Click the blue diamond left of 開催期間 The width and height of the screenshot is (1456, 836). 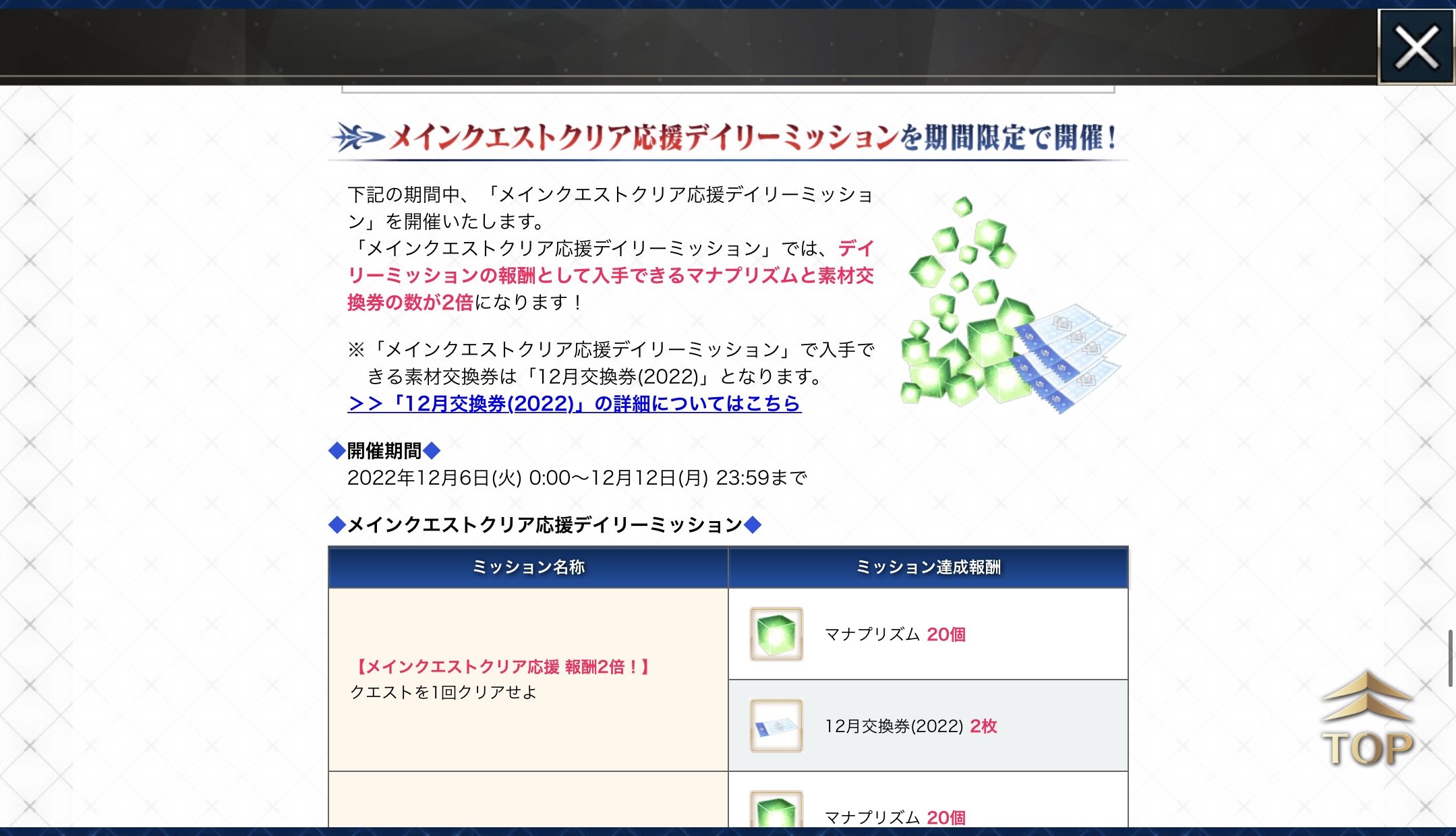point(337,450)
